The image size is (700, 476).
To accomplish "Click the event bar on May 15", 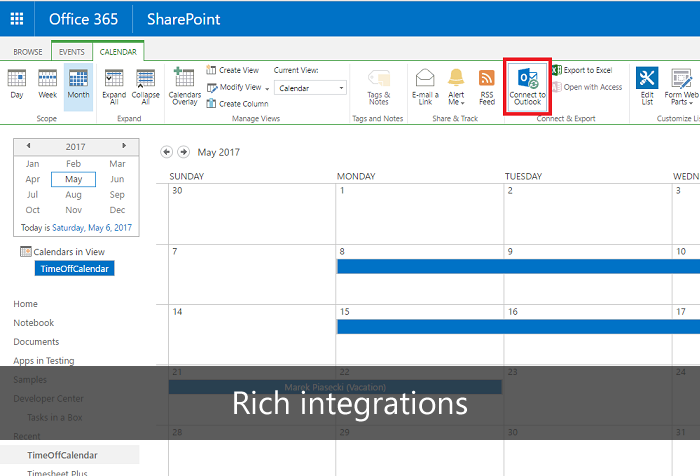I will click(x=518, y=326).
